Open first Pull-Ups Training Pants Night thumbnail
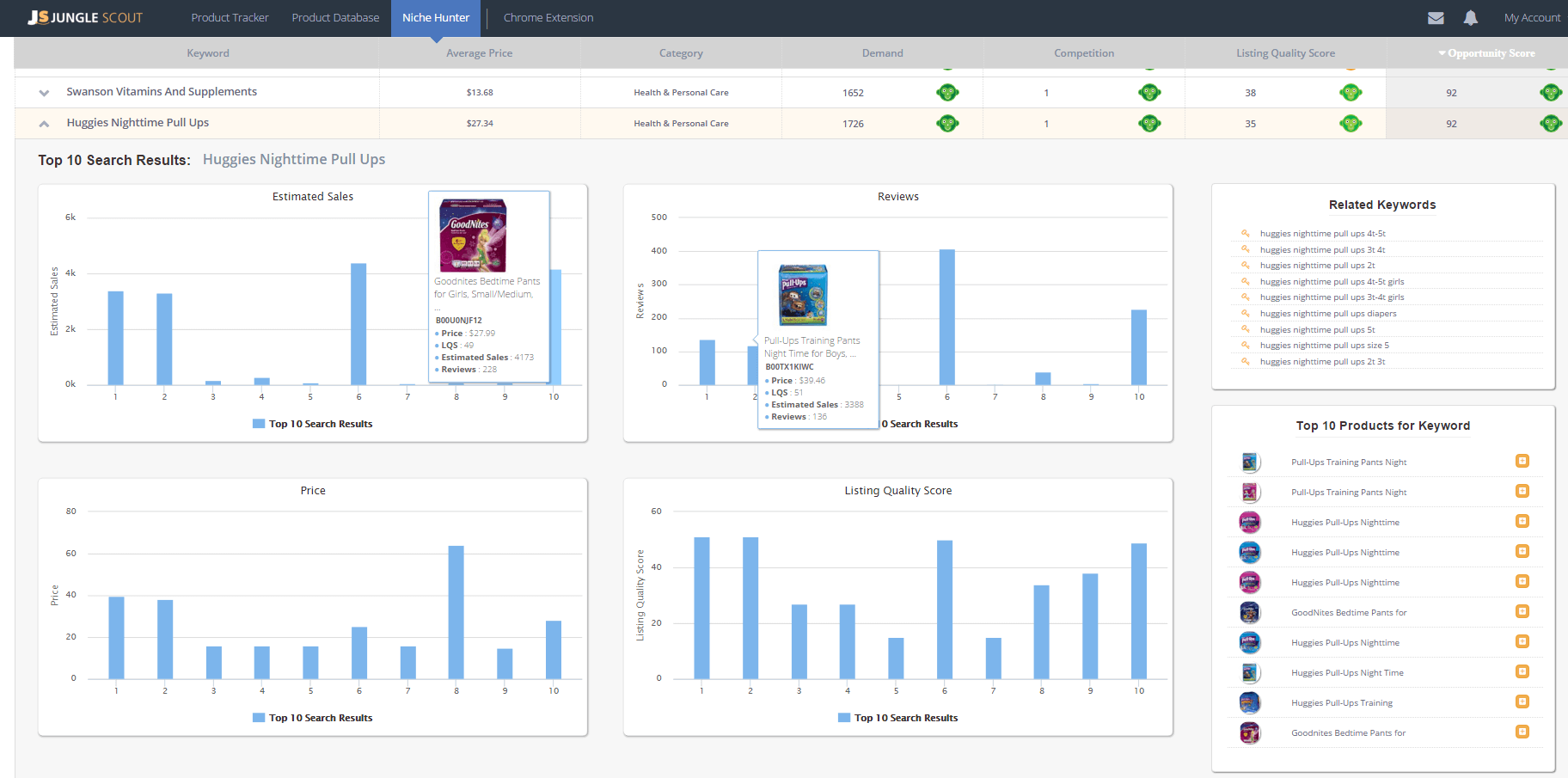 click(x=1250, y=463)
